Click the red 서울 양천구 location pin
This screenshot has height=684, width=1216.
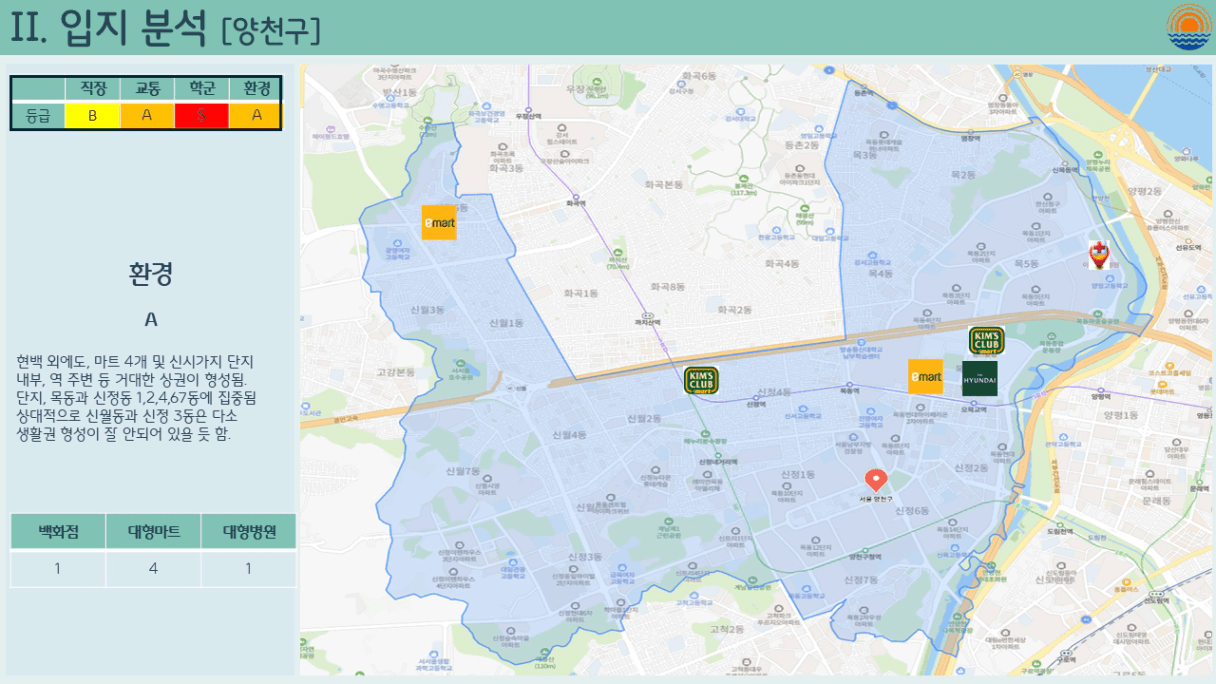point(876,481)
